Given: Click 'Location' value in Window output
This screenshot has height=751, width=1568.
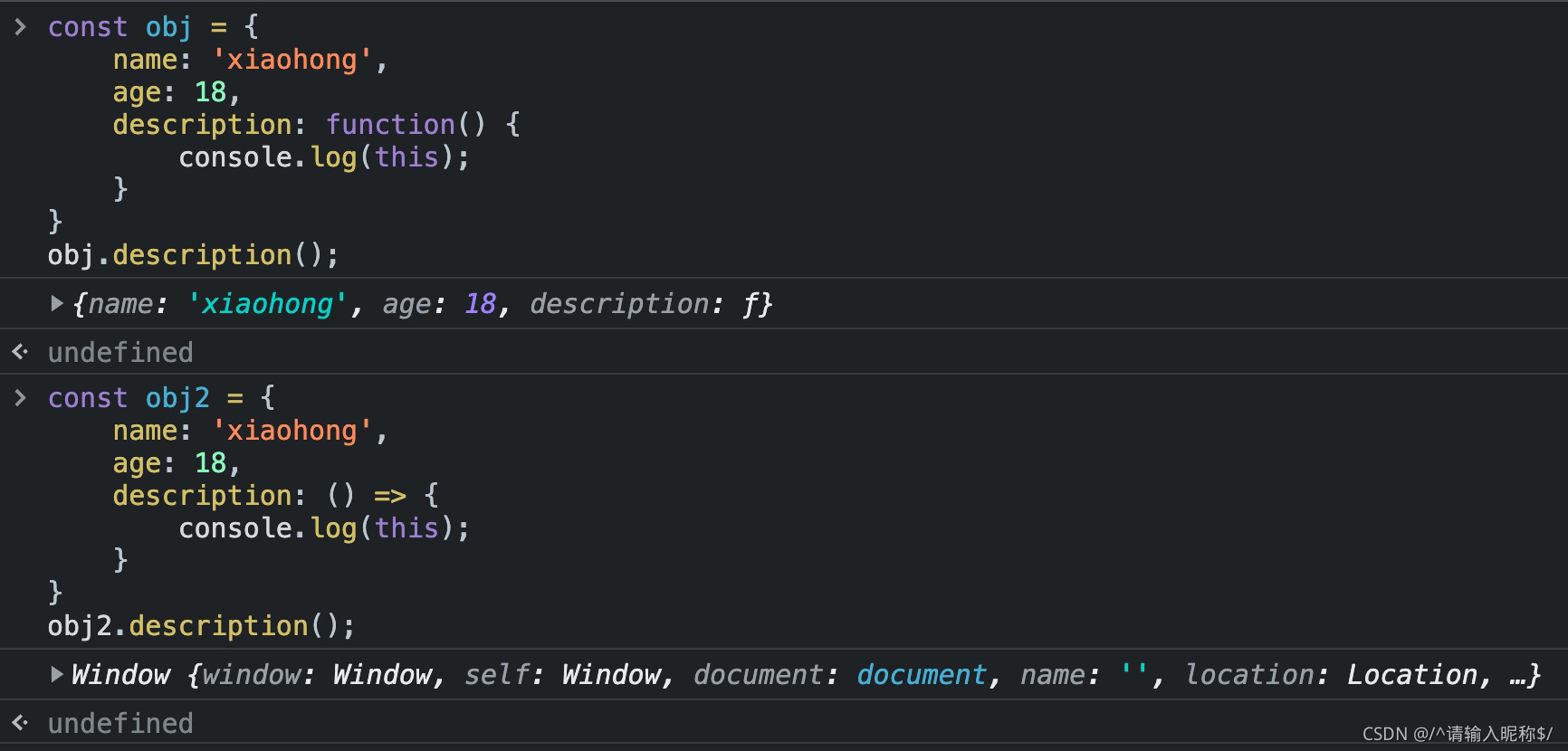Looking at the screenshot, I should [x=1411, y=675].
